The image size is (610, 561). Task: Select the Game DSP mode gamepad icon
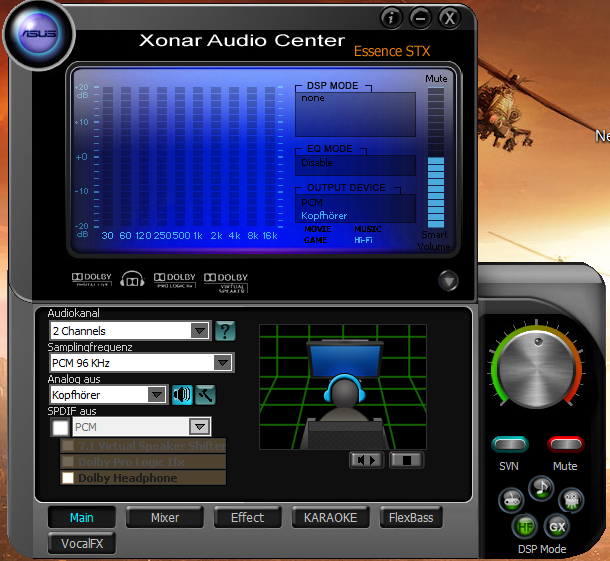[511, 500]
